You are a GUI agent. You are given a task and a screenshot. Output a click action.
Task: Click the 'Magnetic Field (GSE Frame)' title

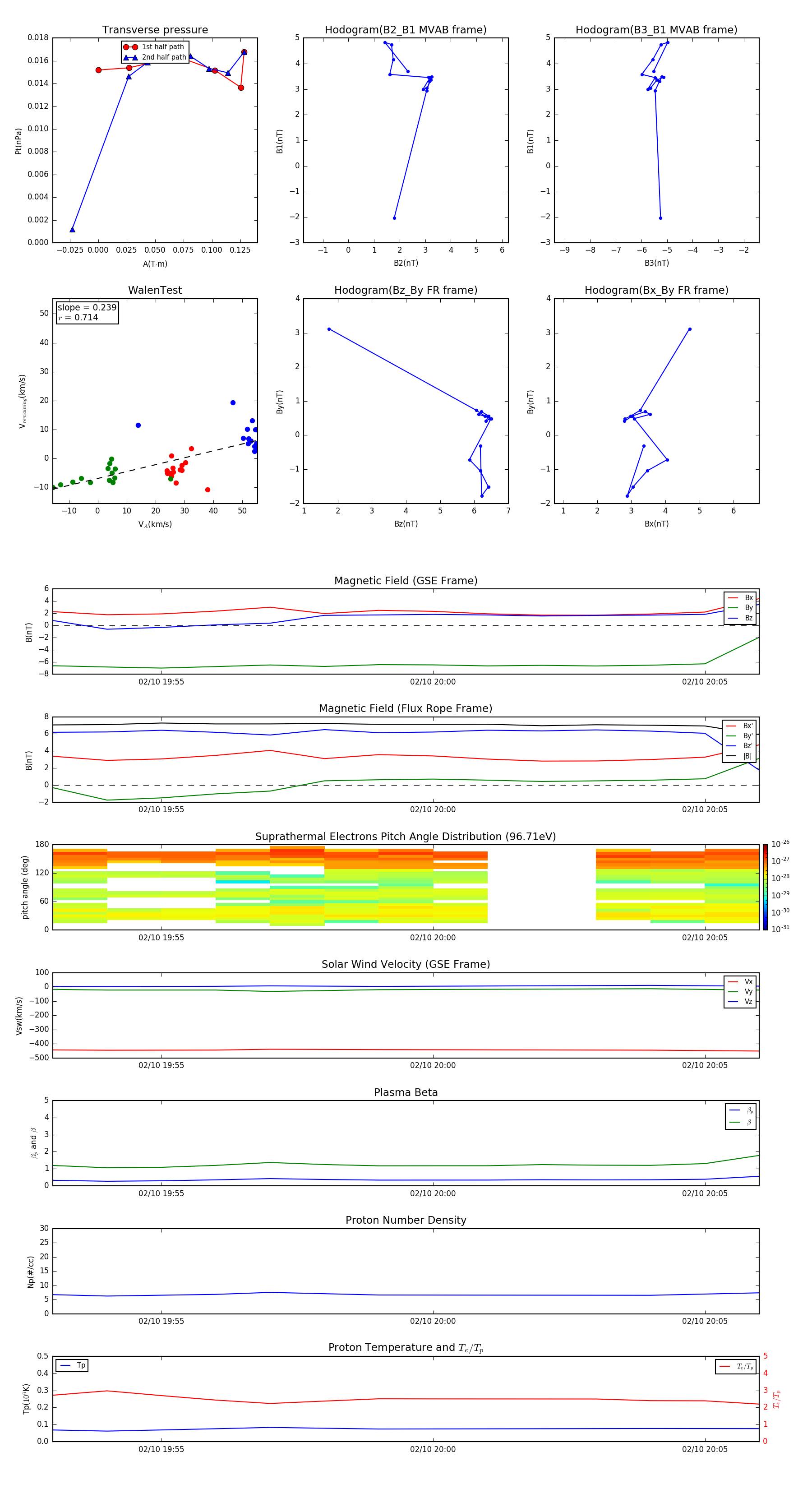pos(406,581)
